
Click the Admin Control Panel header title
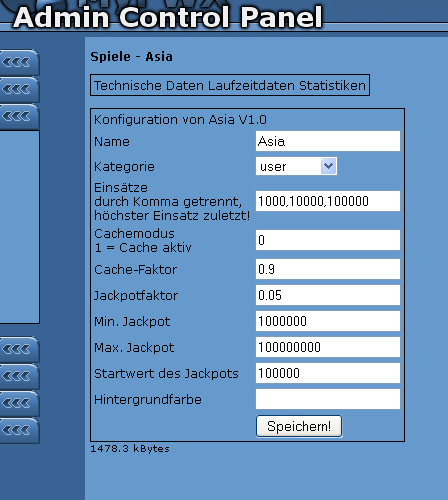(x=168, y=17)
